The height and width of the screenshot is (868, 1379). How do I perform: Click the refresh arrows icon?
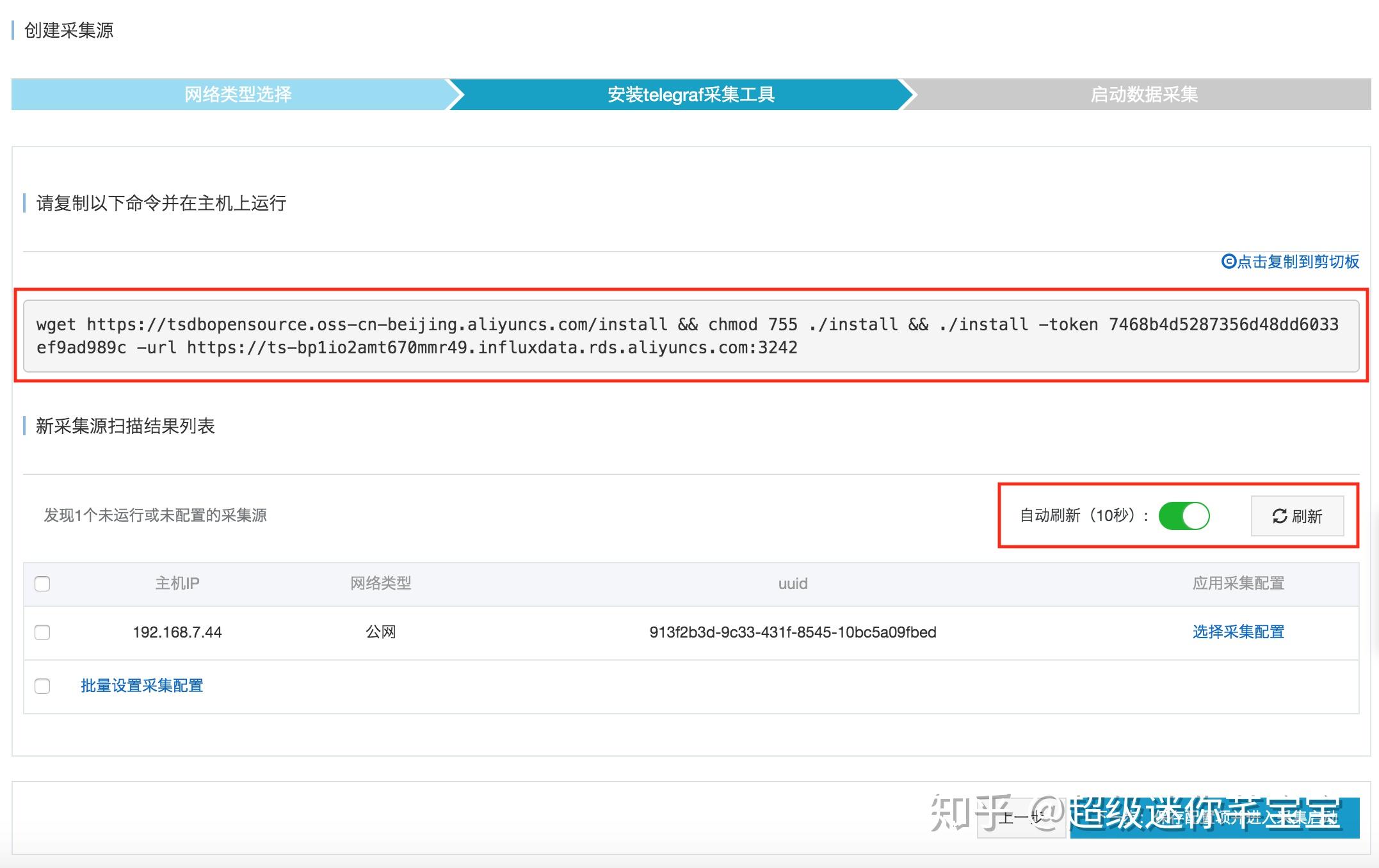tap(1279, 516)
